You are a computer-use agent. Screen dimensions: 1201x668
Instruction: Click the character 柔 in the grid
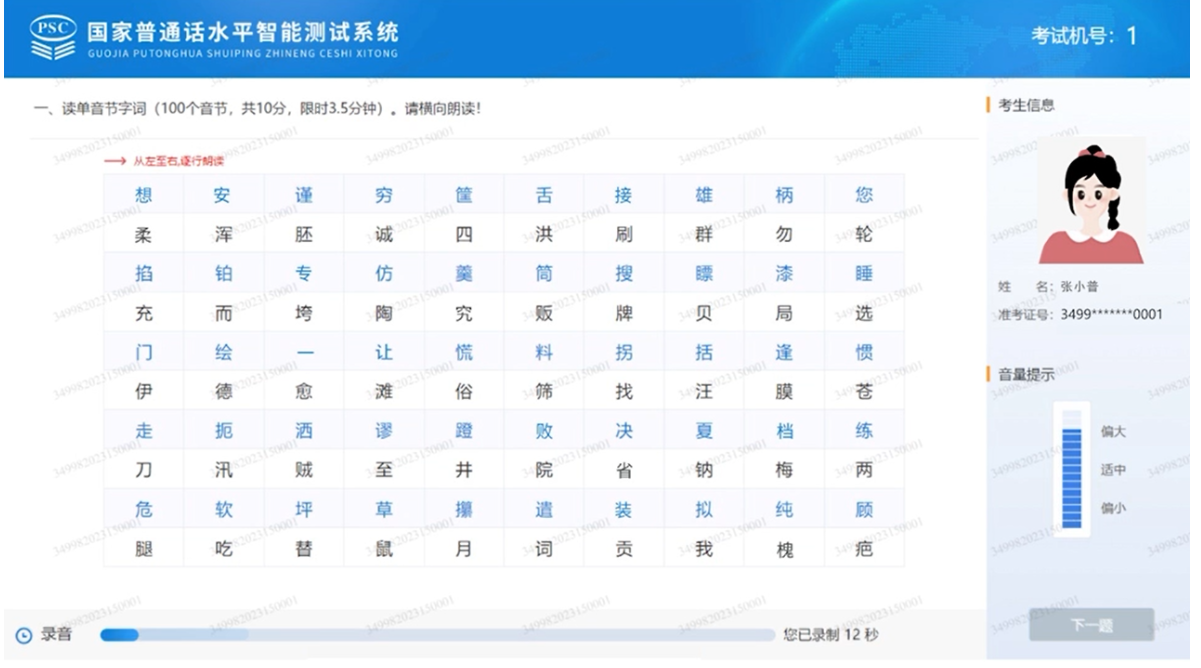click(144, 235)
